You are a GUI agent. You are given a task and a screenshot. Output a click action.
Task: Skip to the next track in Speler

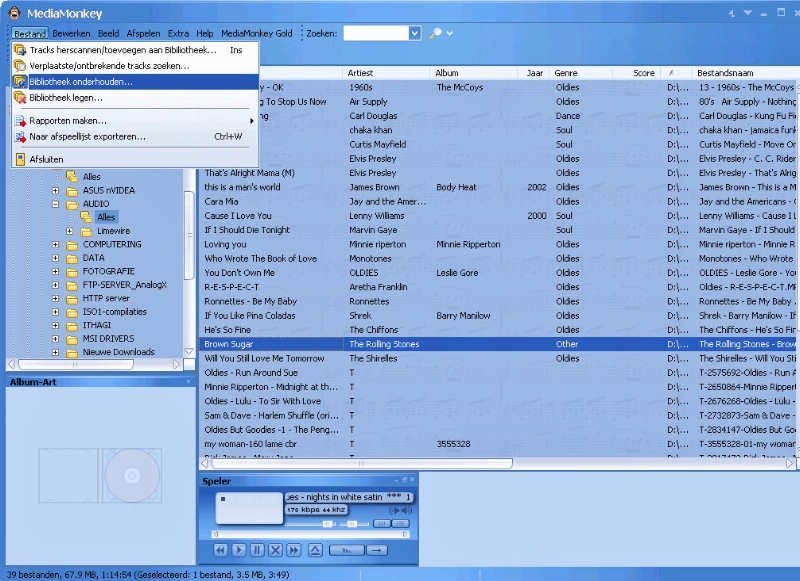pyautogui.click(x=294, y=550)
